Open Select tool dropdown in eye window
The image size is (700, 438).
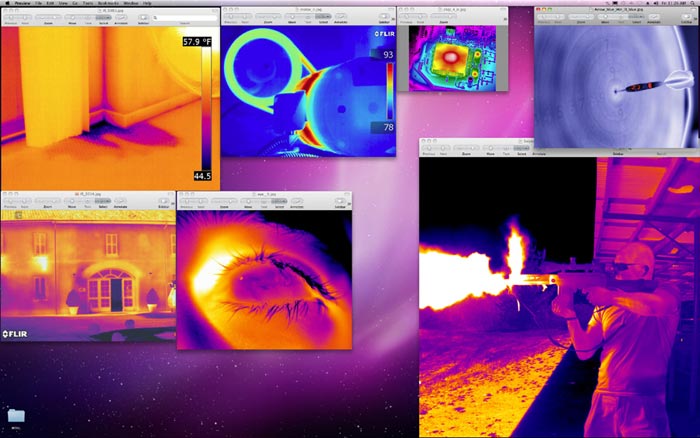click(279, 201)
